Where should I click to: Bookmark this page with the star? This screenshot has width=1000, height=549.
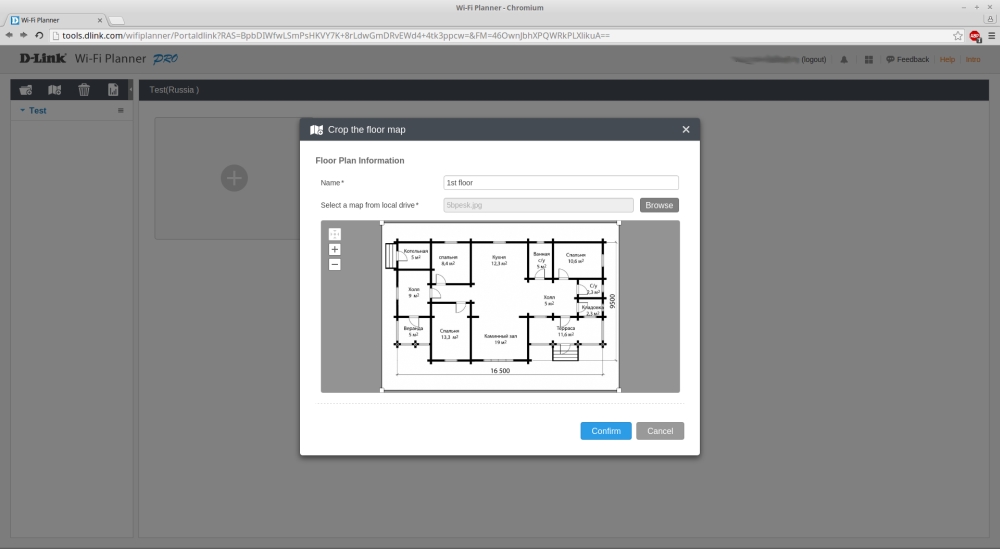[957, 35]
